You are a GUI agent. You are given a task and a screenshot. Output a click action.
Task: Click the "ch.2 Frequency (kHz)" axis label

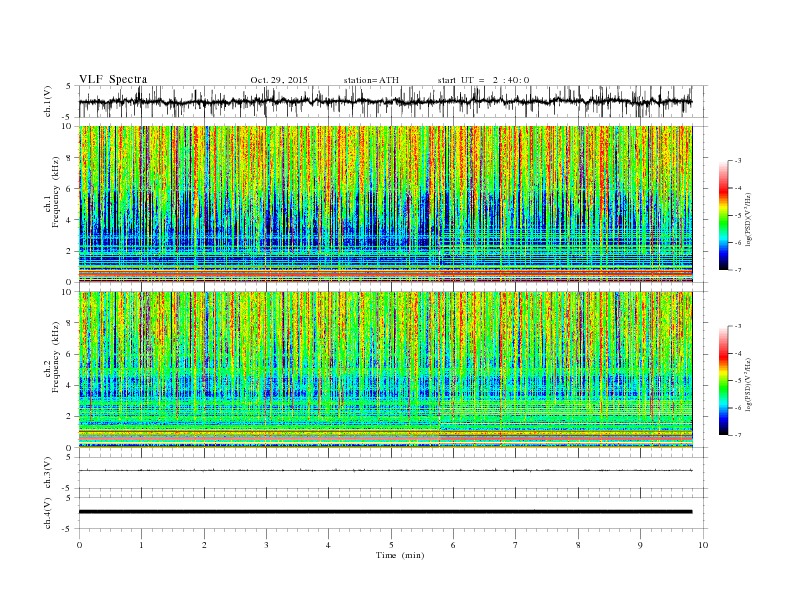pos(52,357)
